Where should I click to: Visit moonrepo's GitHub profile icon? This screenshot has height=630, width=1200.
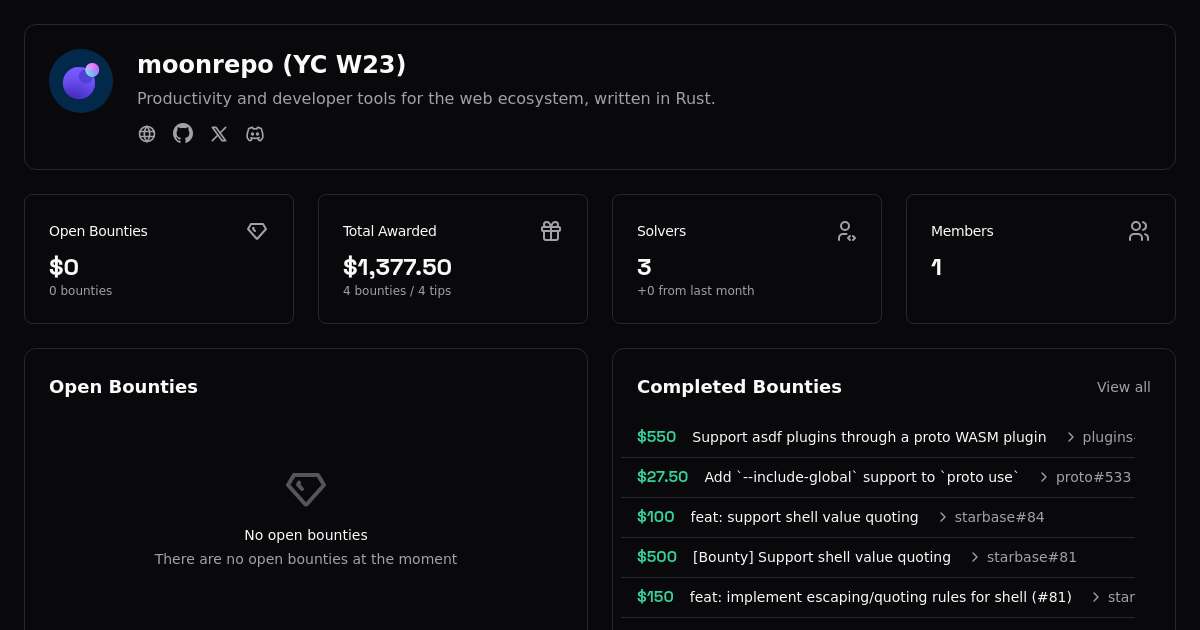tap(183, 133)
